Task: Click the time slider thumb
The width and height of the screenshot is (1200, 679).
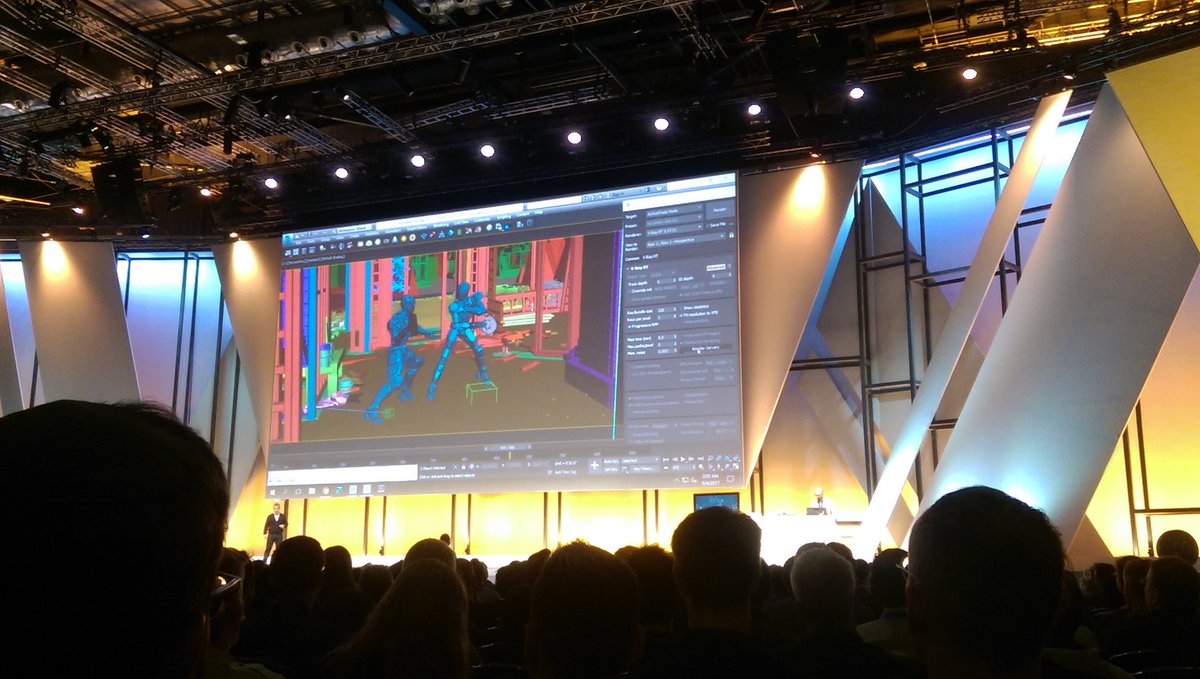Action: pyautogui.click(x=509, y=447)
